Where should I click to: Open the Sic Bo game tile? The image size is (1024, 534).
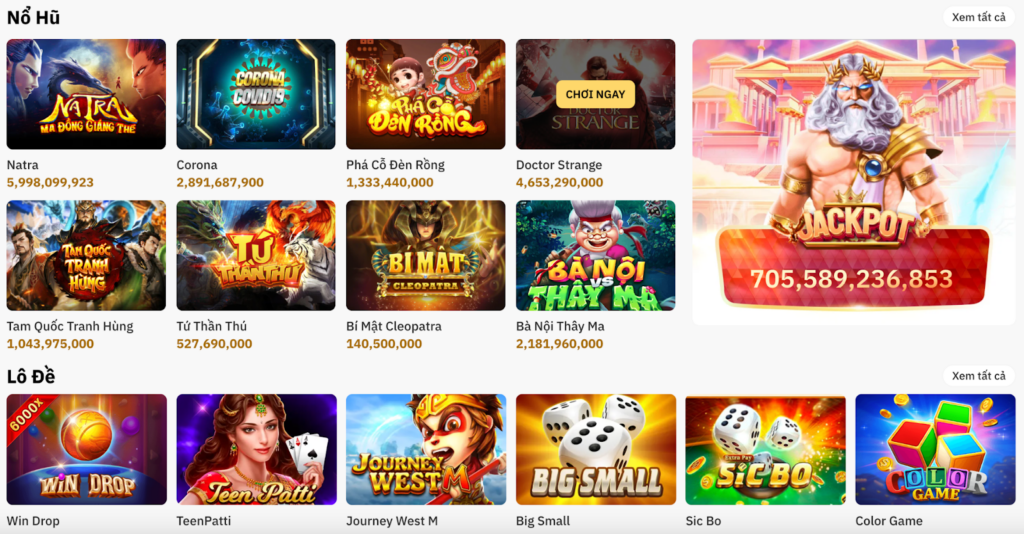(765, 449)
